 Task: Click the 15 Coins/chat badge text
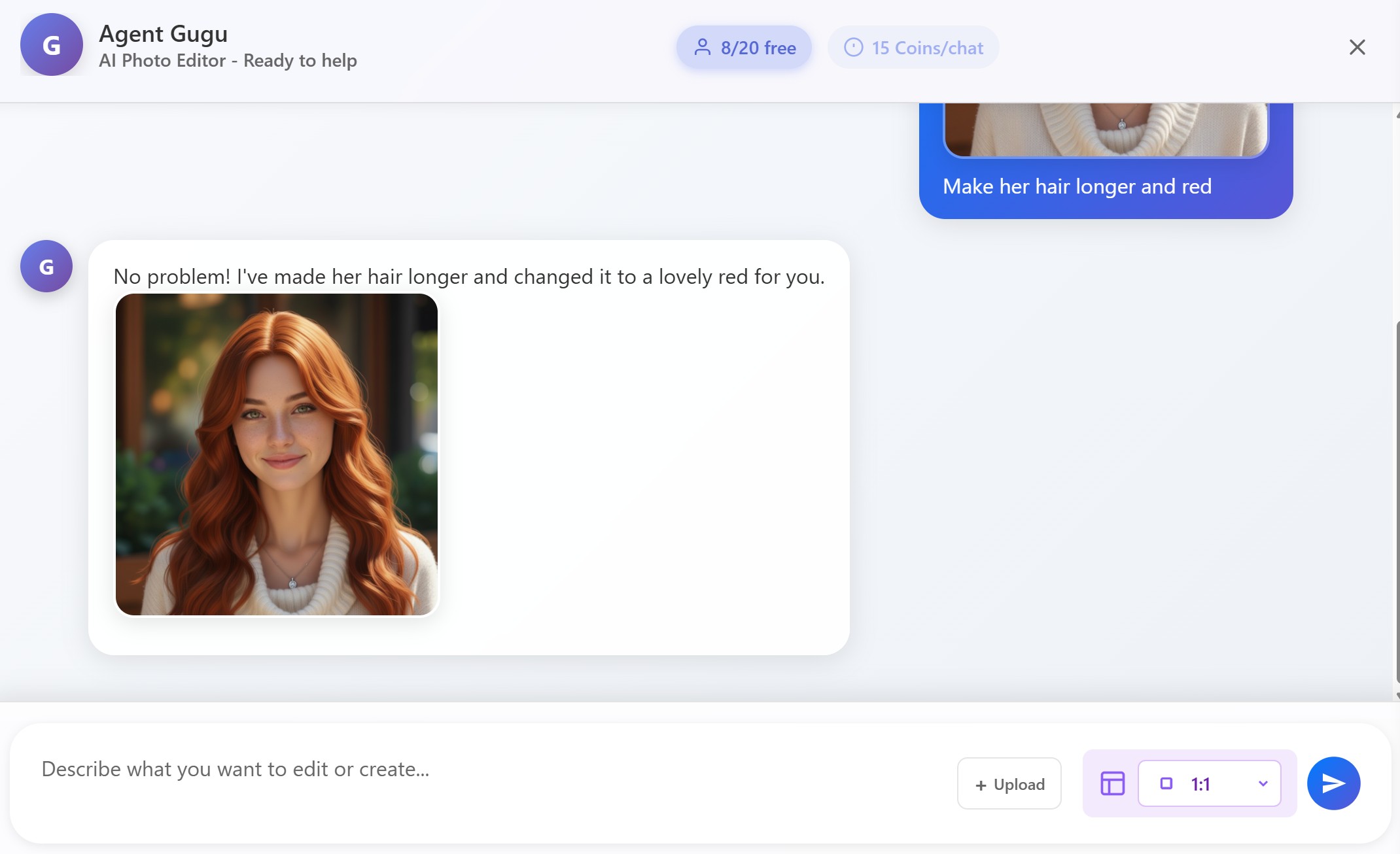[927, 48]
